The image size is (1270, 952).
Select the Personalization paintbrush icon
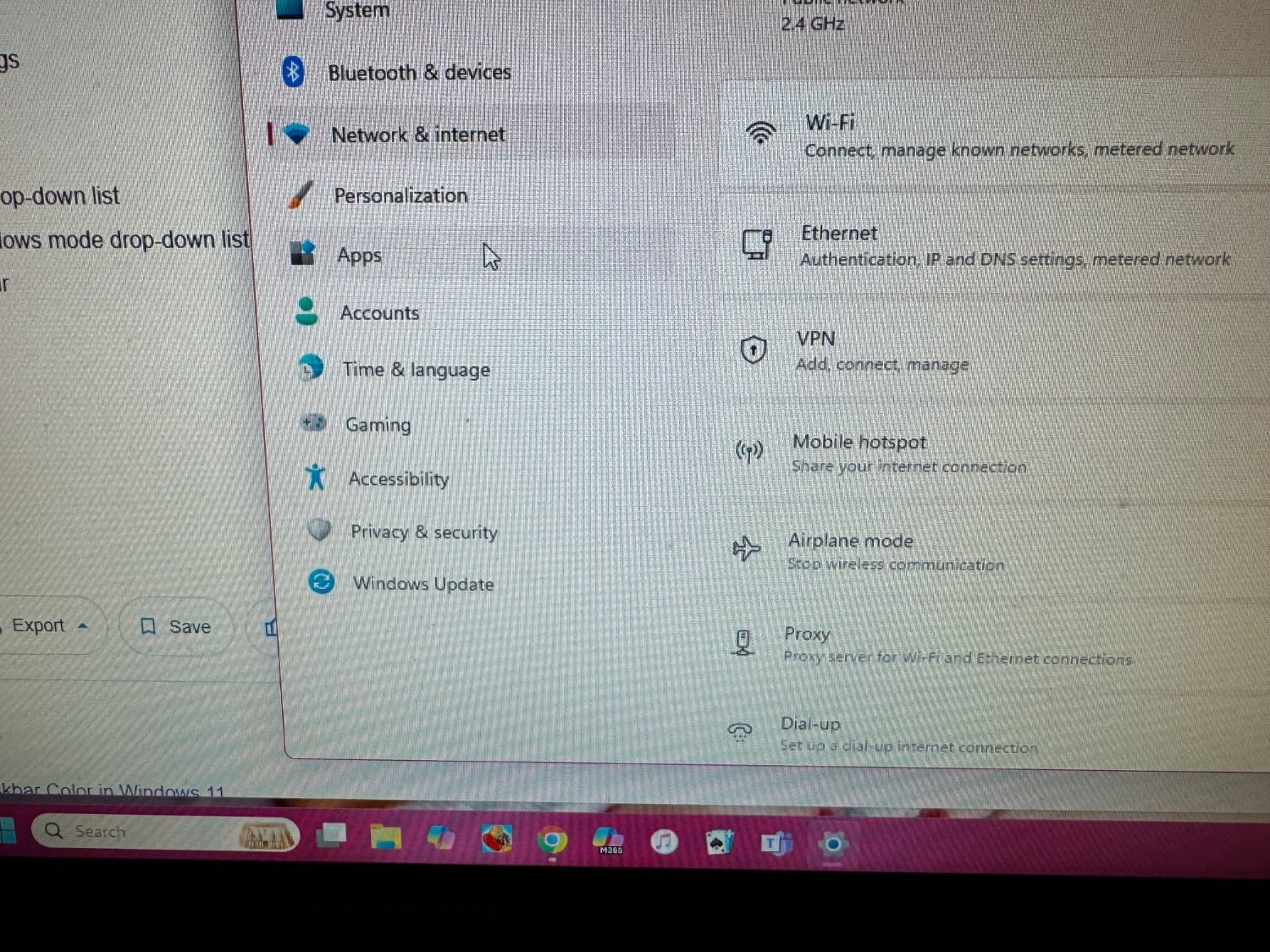click(x=301, y=195)
